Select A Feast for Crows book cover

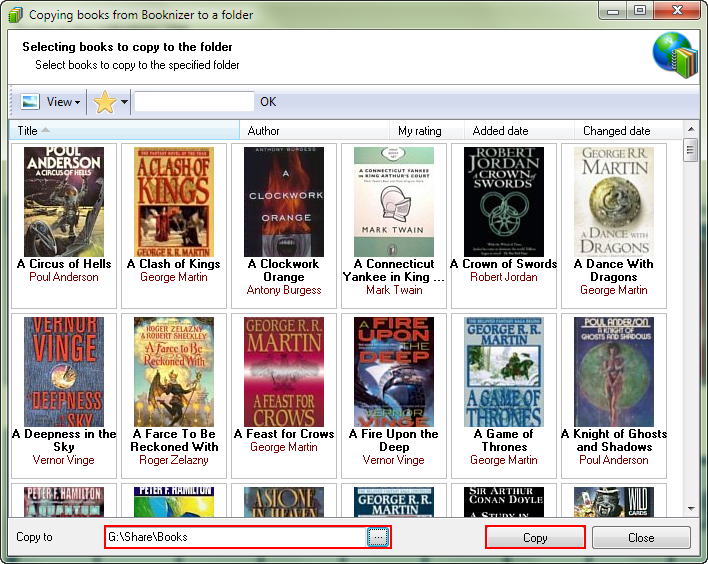click(x=284, y=372)
